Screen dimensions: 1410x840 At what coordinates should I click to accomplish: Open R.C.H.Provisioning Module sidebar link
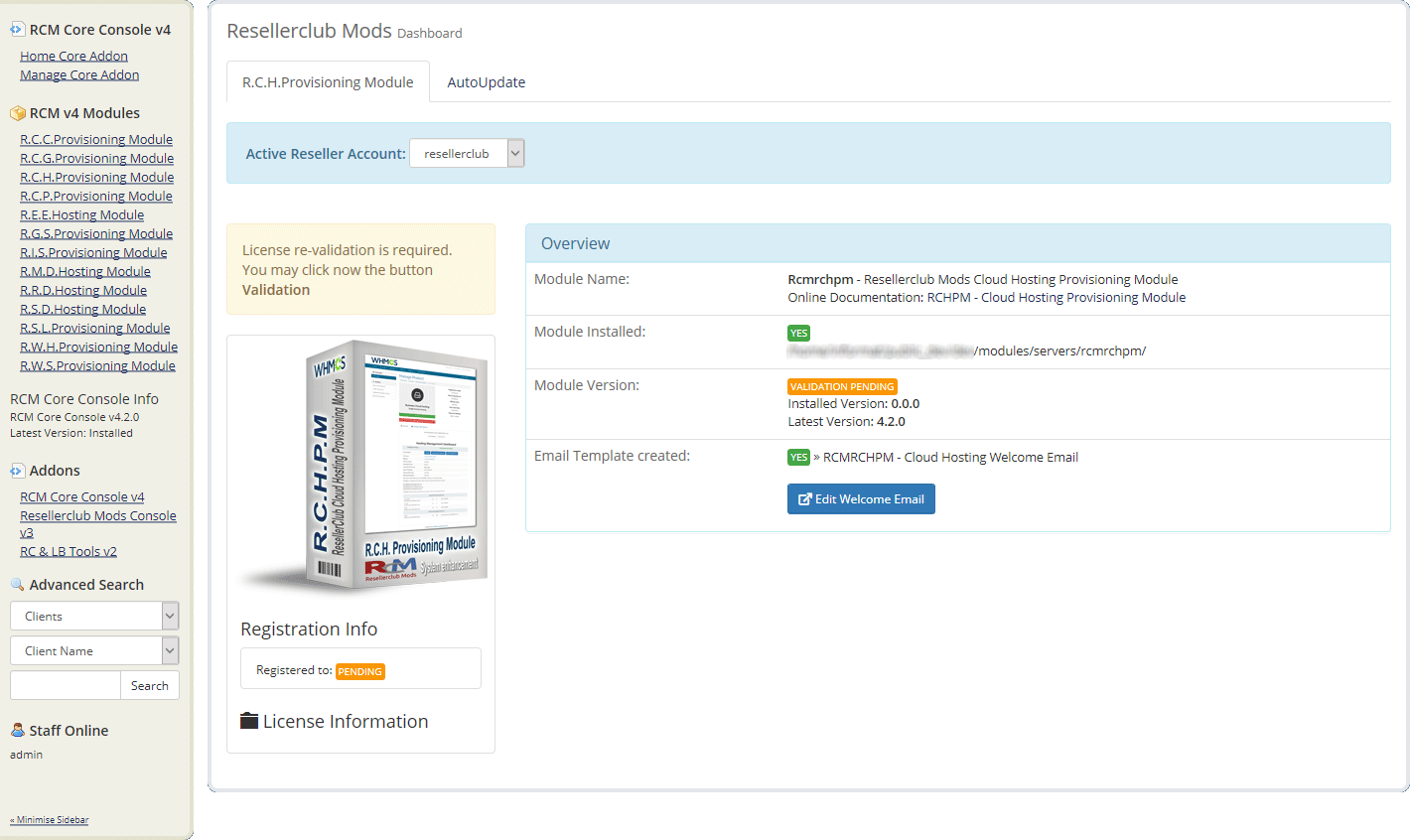pos(96,177)
